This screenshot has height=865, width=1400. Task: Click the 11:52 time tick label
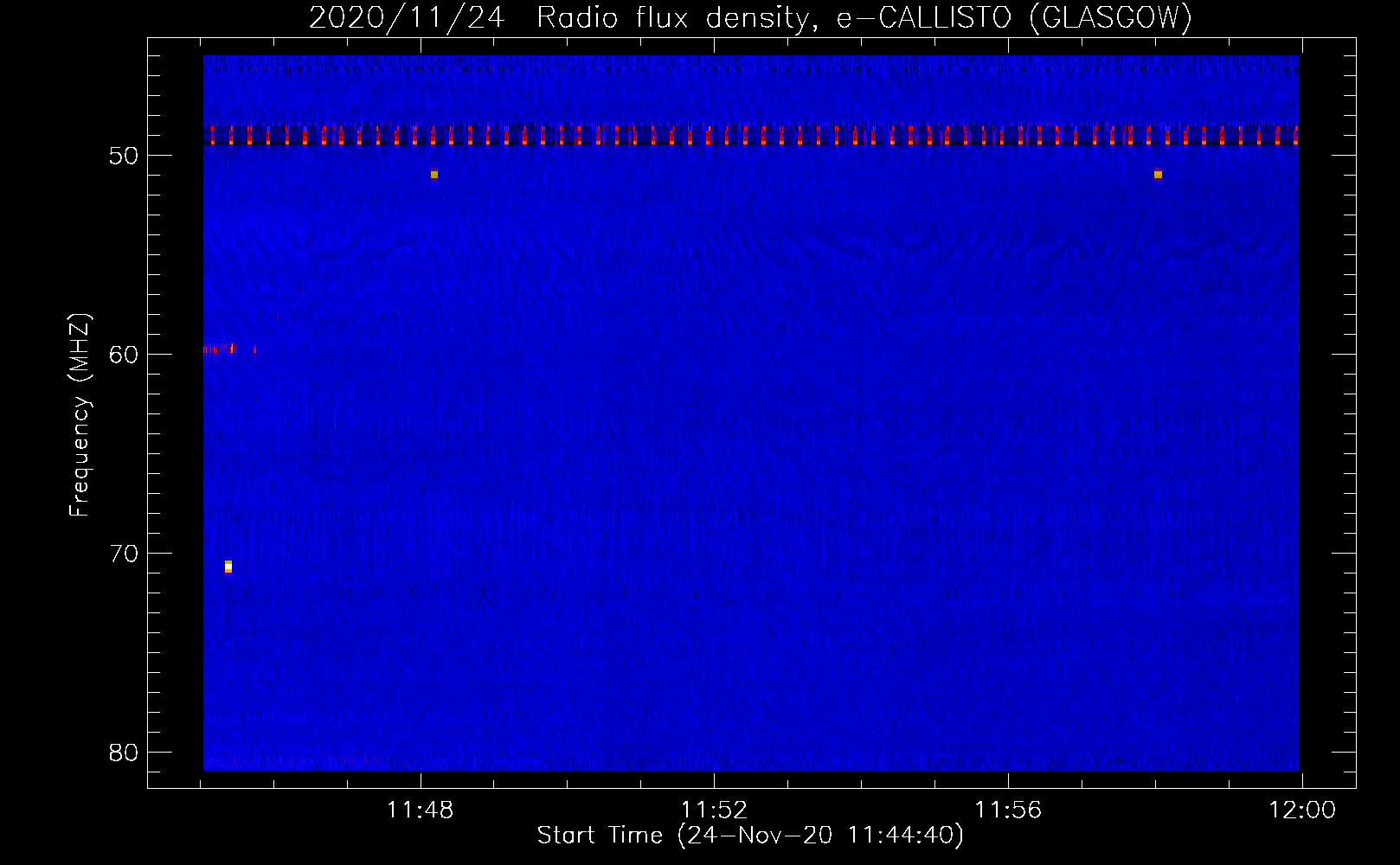click(714, 811)
